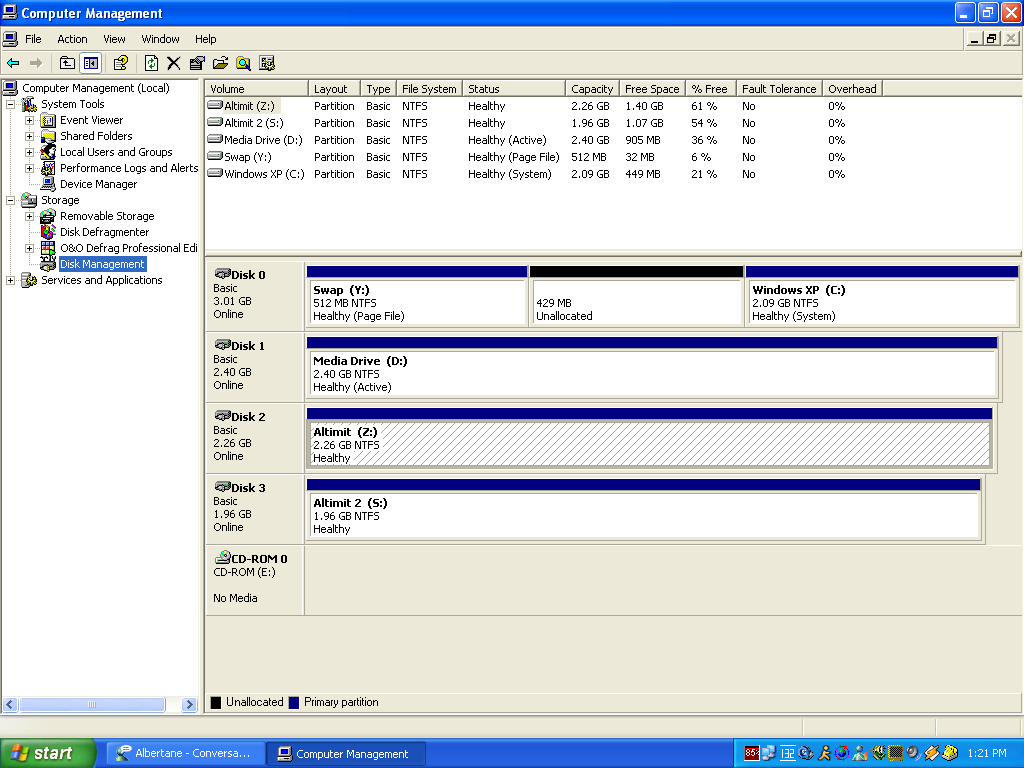Click the Back arrow in toolbar
This screenshot has width=1024, height=768.
(13, 63)
